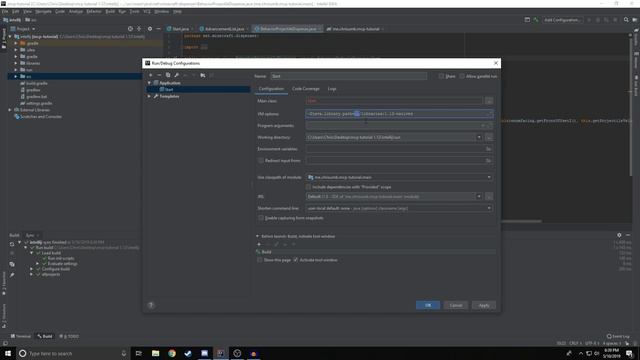Open the Refactor menu
This screenshot has width=640, height=360.
pyautogui.click(x=94, y=11)
